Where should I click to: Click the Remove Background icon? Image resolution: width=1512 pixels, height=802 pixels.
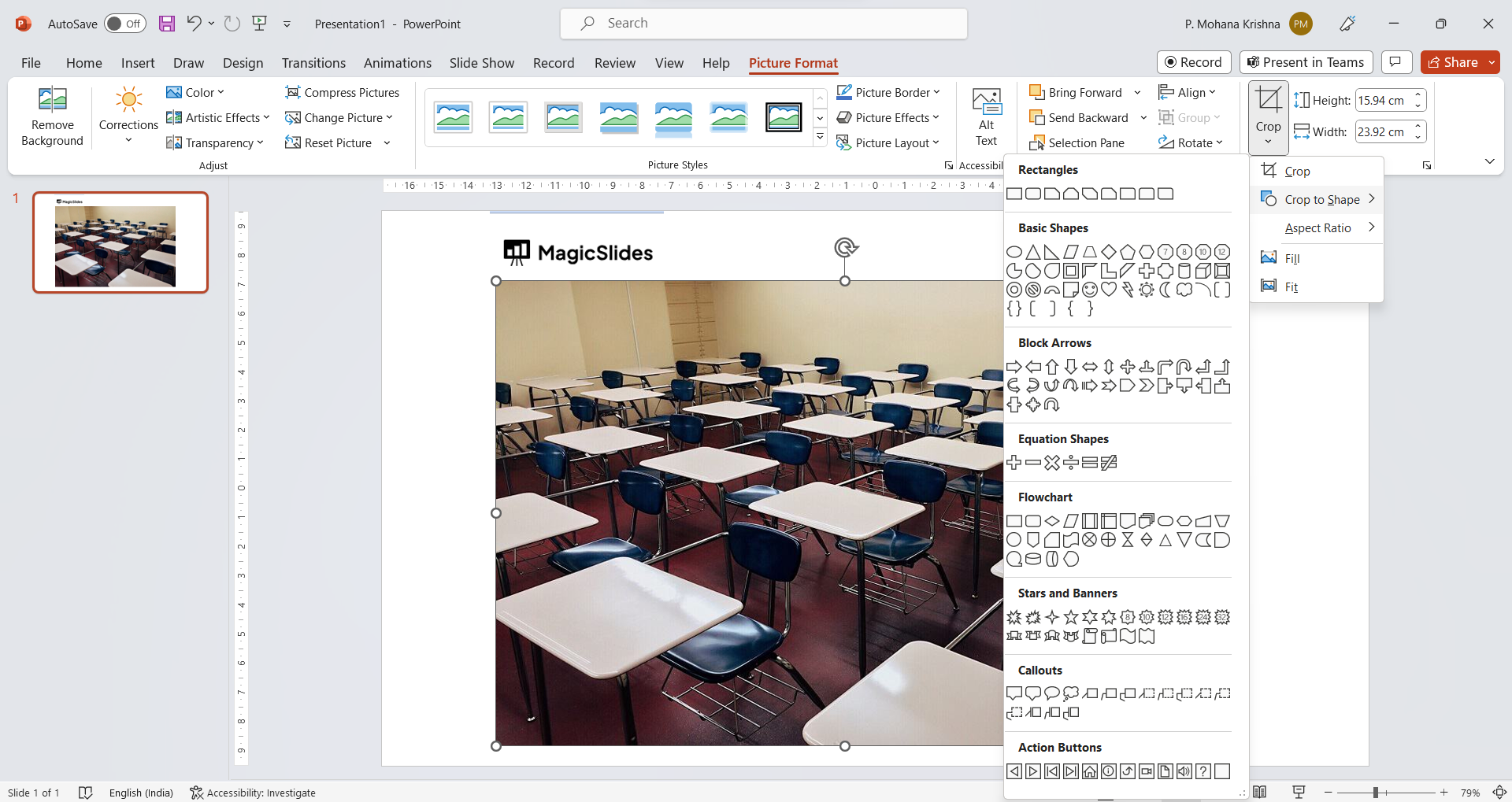click(52, 116)
